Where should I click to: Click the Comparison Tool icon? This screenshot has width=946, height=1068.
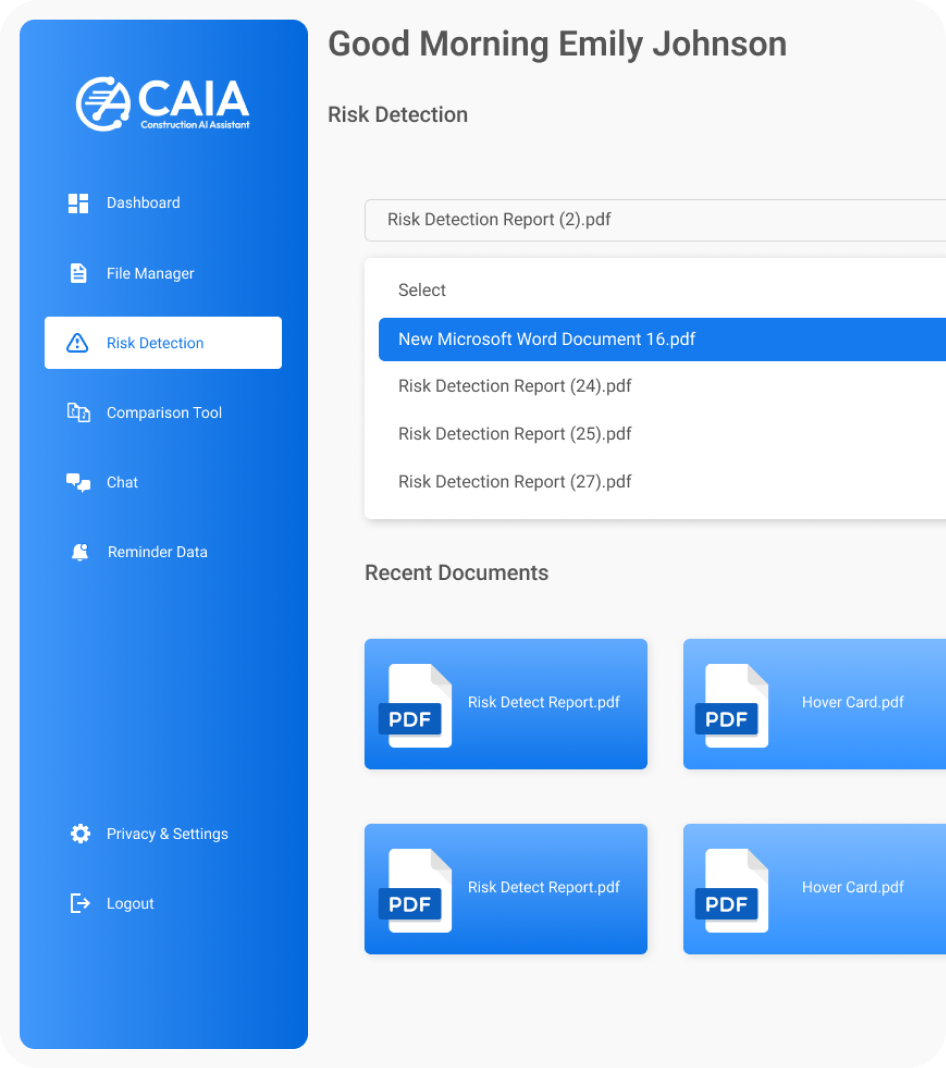tap(78, 412)
